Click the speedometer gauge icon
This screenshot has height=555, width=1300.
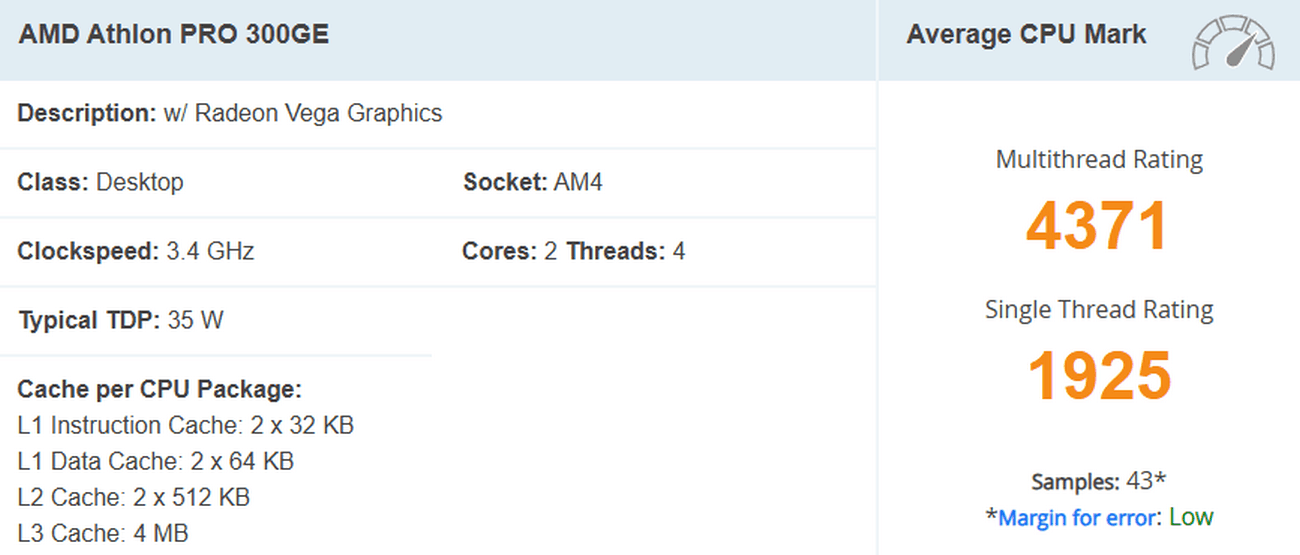[x=1233, y=42]
